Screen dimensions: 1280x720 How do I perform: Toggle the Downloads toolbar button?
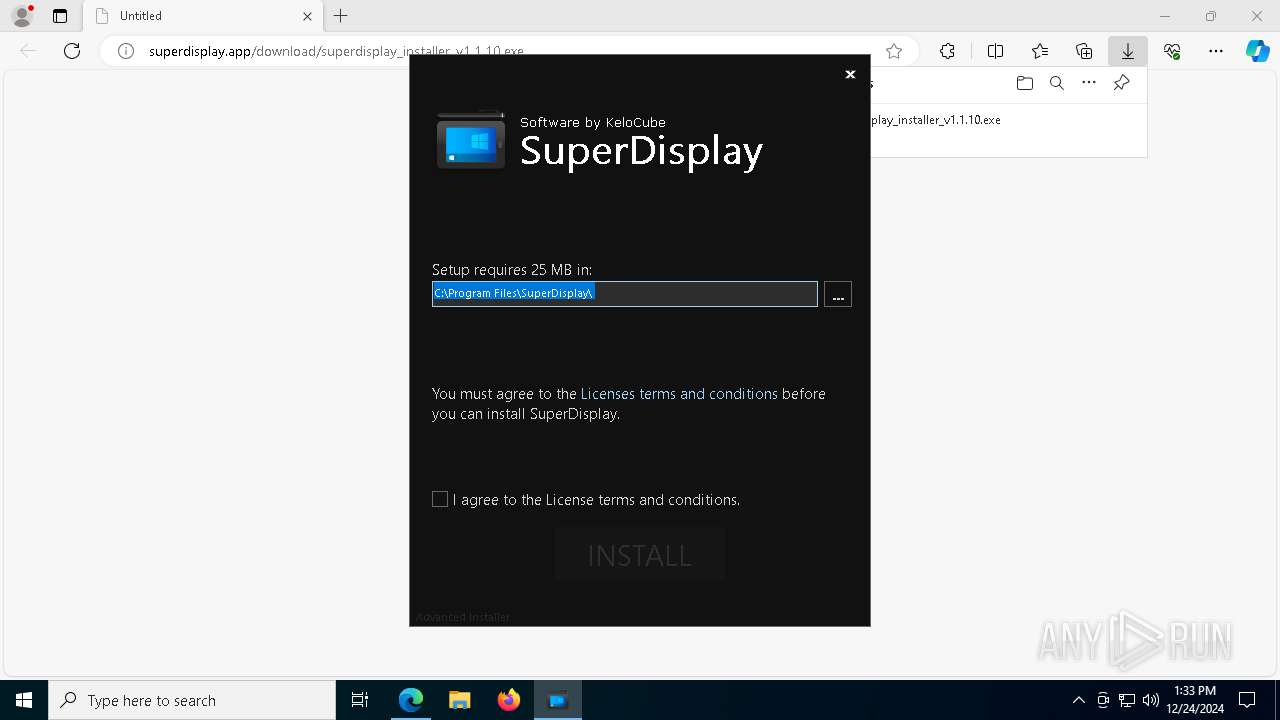coord(1128,51)
